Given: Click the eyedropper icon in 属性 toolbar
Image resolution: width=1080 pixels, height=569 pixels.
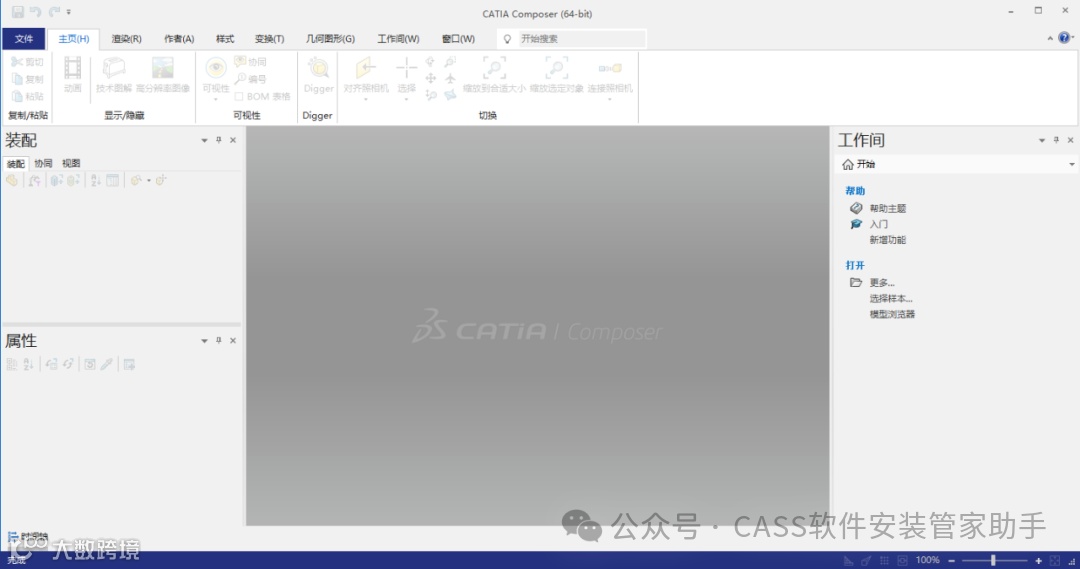Looking at the screenshot, I should (x=106, y=364).
